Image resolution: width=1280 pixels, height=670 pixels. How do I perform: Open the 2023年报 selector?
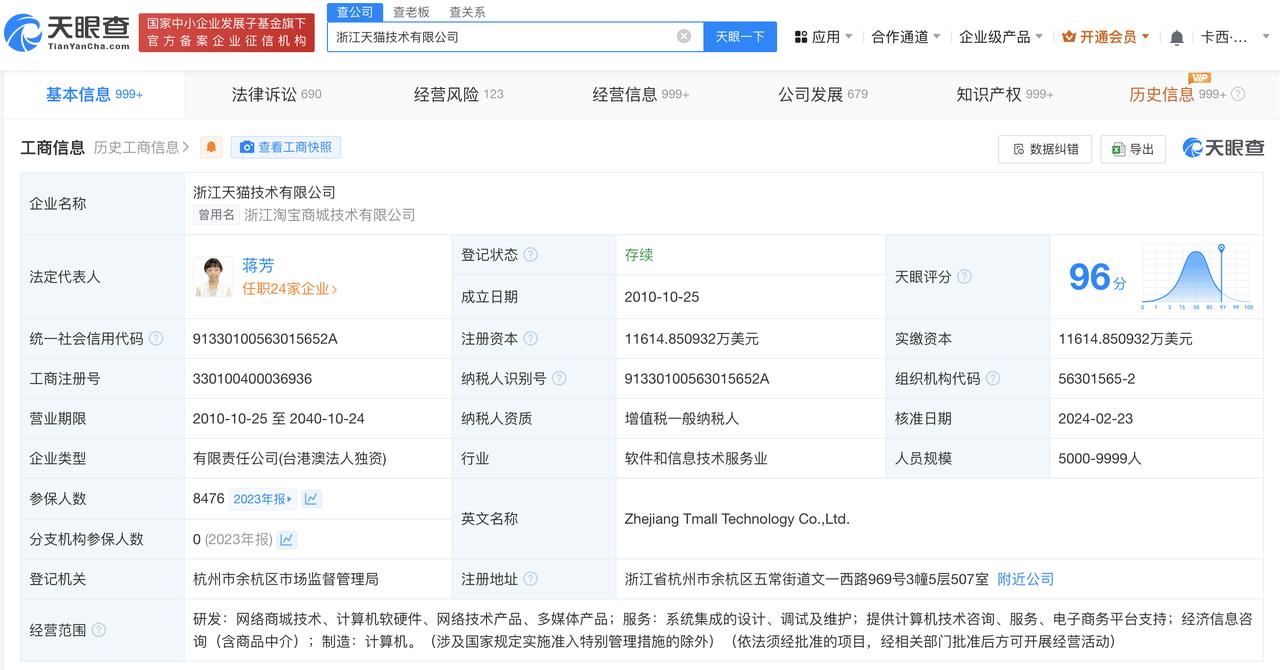click(x=263, y=499)
